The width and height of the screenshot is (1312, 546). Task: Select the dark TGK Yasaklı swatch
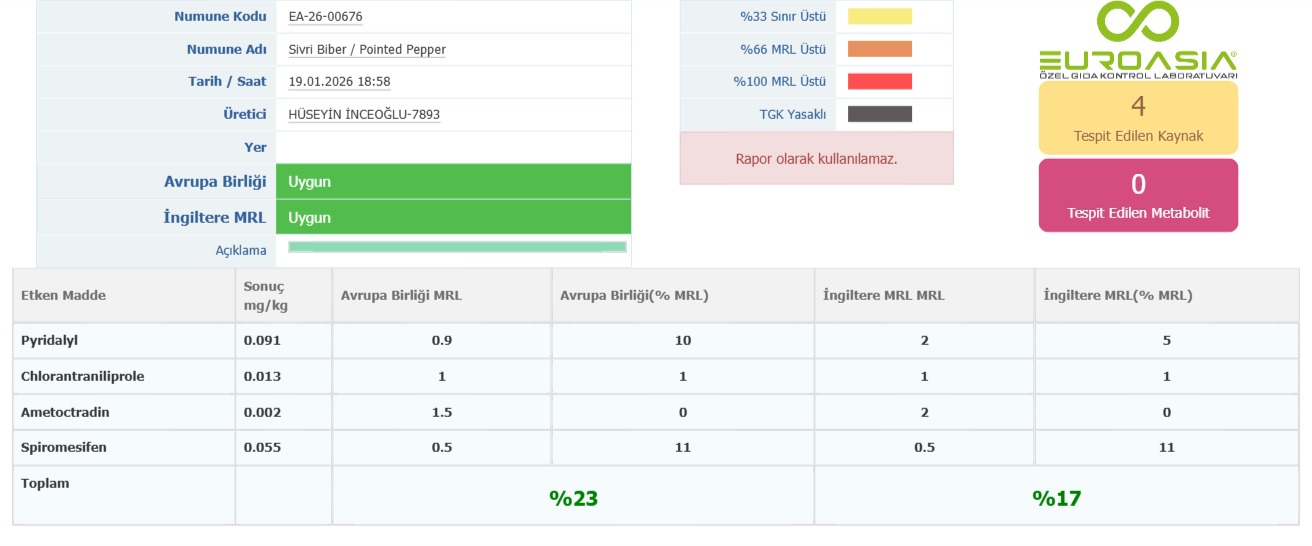coord(880,114)
